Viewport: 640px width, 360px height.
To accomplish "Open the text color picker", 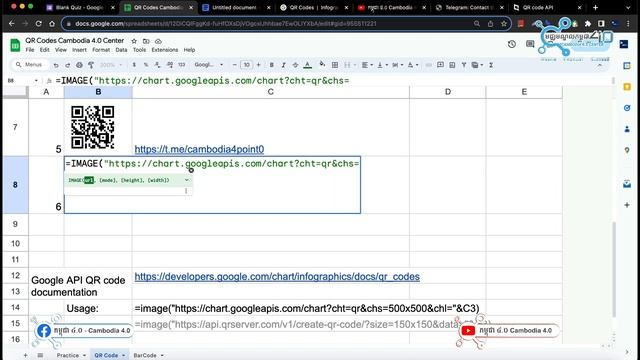I will [x=308, y=65].
